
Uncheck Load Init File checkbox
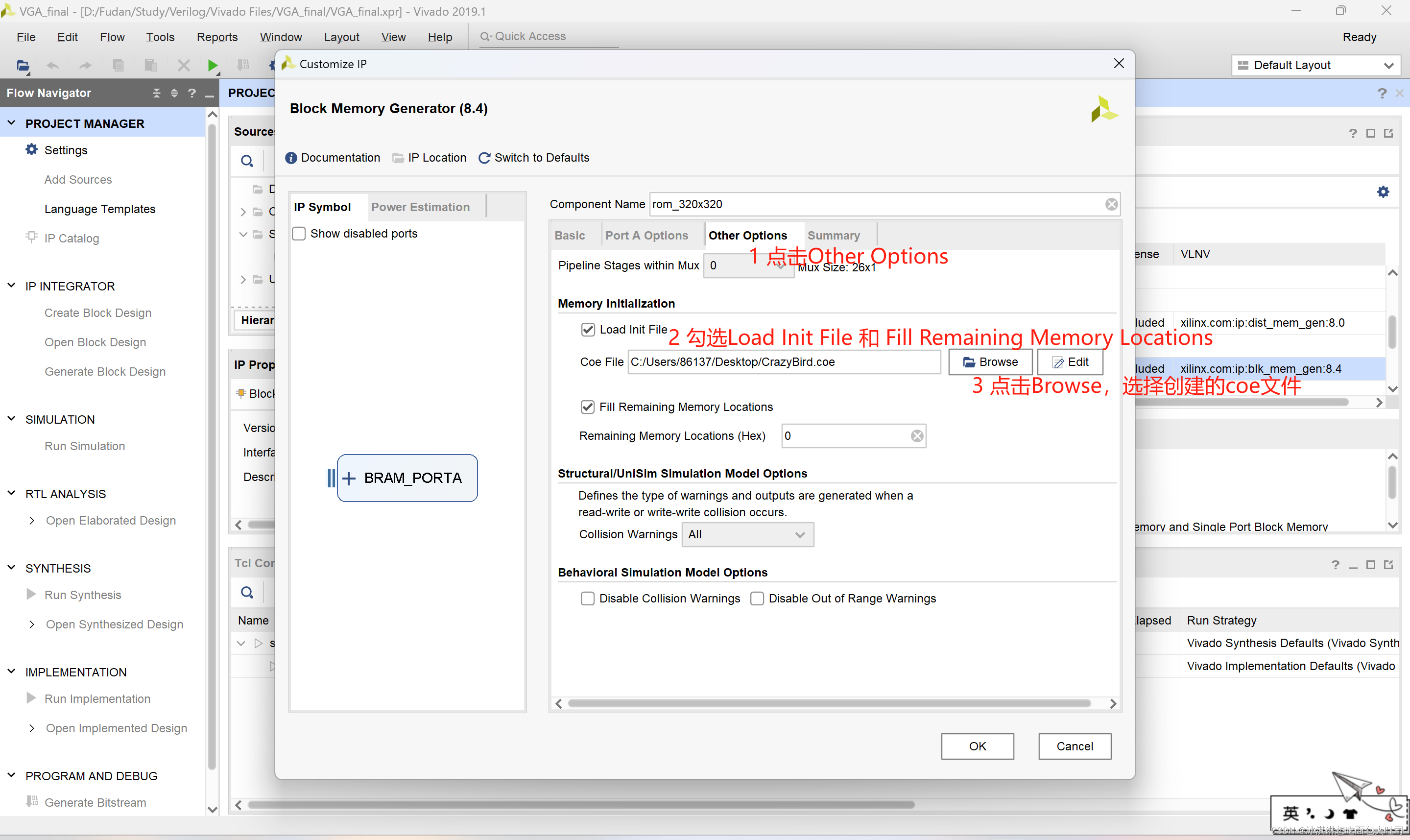tap(588, 330)
